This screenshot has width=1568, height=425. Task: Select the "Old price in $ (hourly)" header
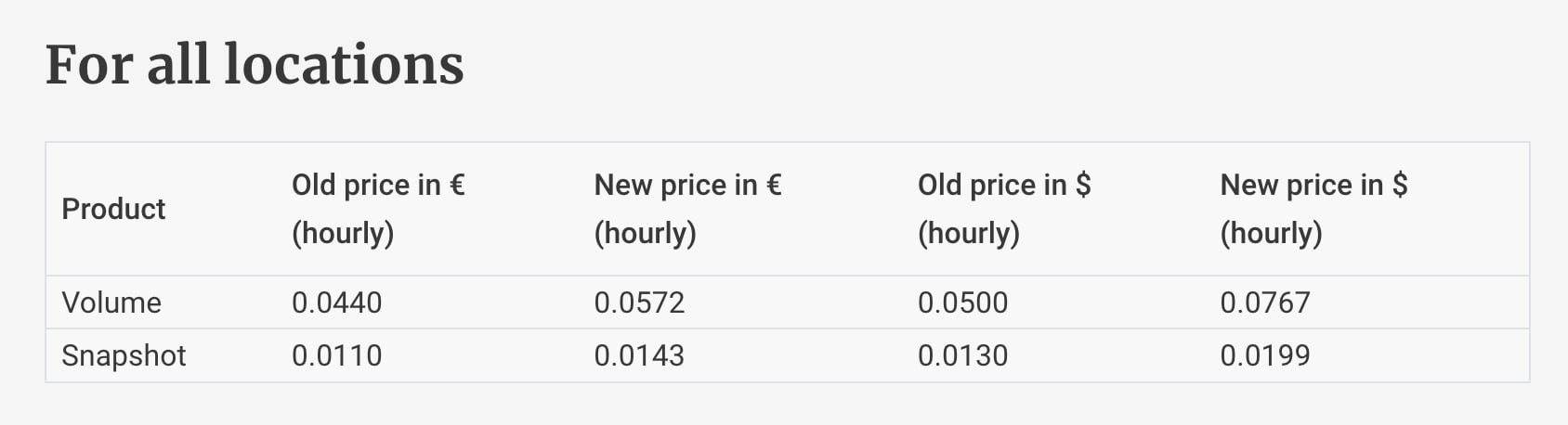point(1003,209)
